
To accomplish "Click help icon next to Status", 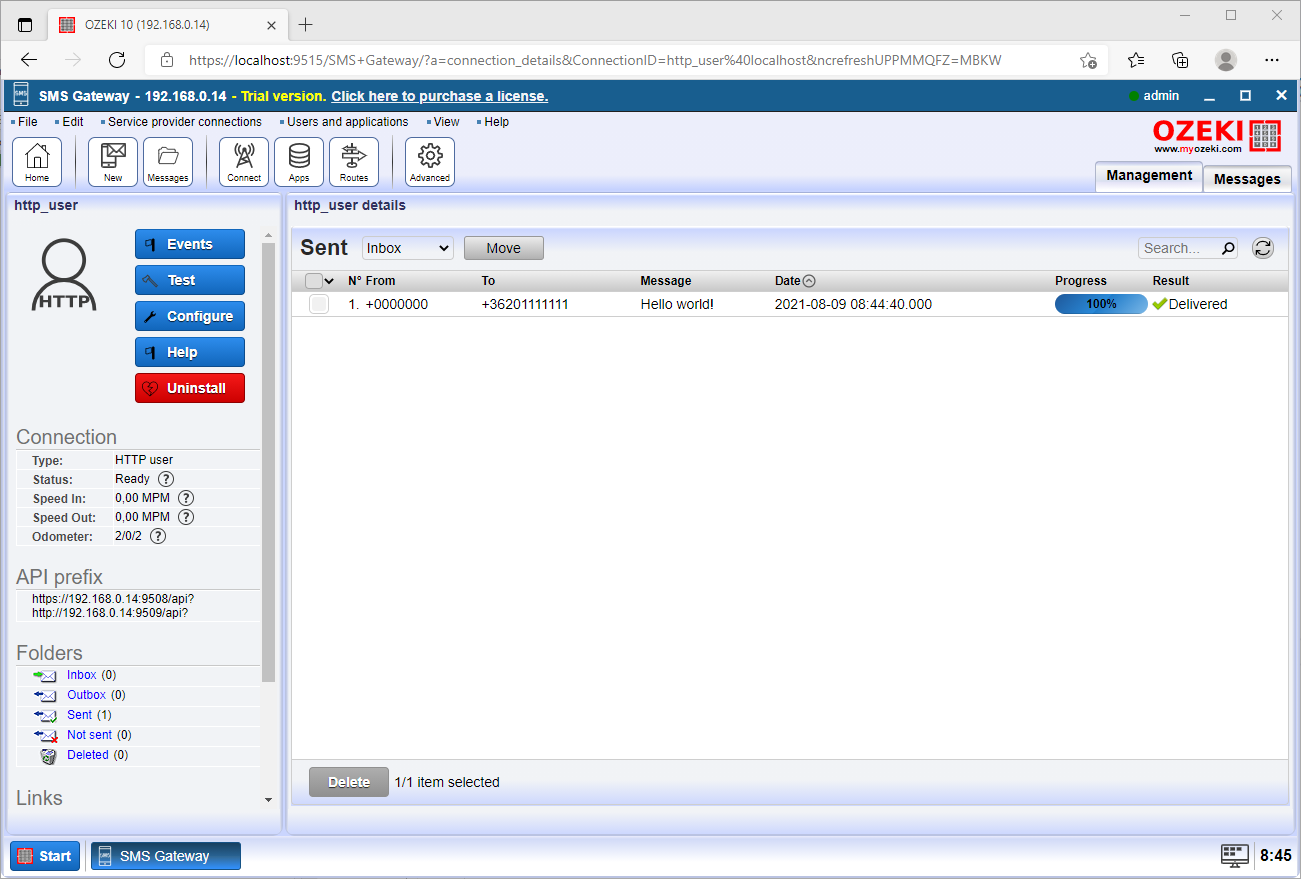I will (166, 479).
